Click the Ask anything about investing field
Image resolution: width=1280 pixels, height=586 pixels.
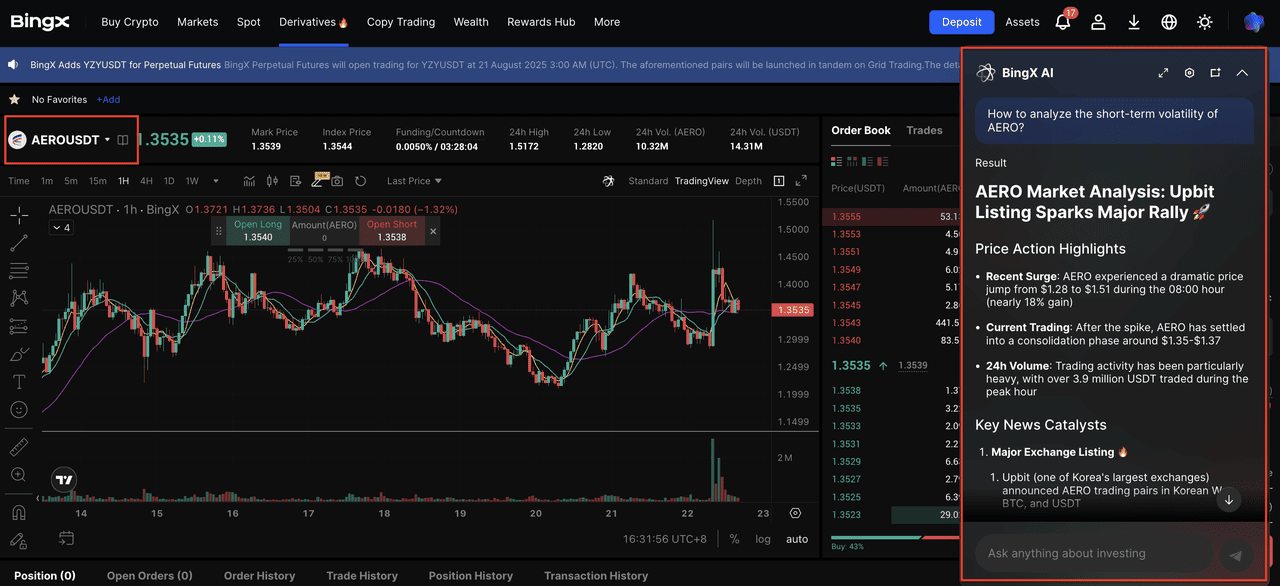coord(1093,553)
